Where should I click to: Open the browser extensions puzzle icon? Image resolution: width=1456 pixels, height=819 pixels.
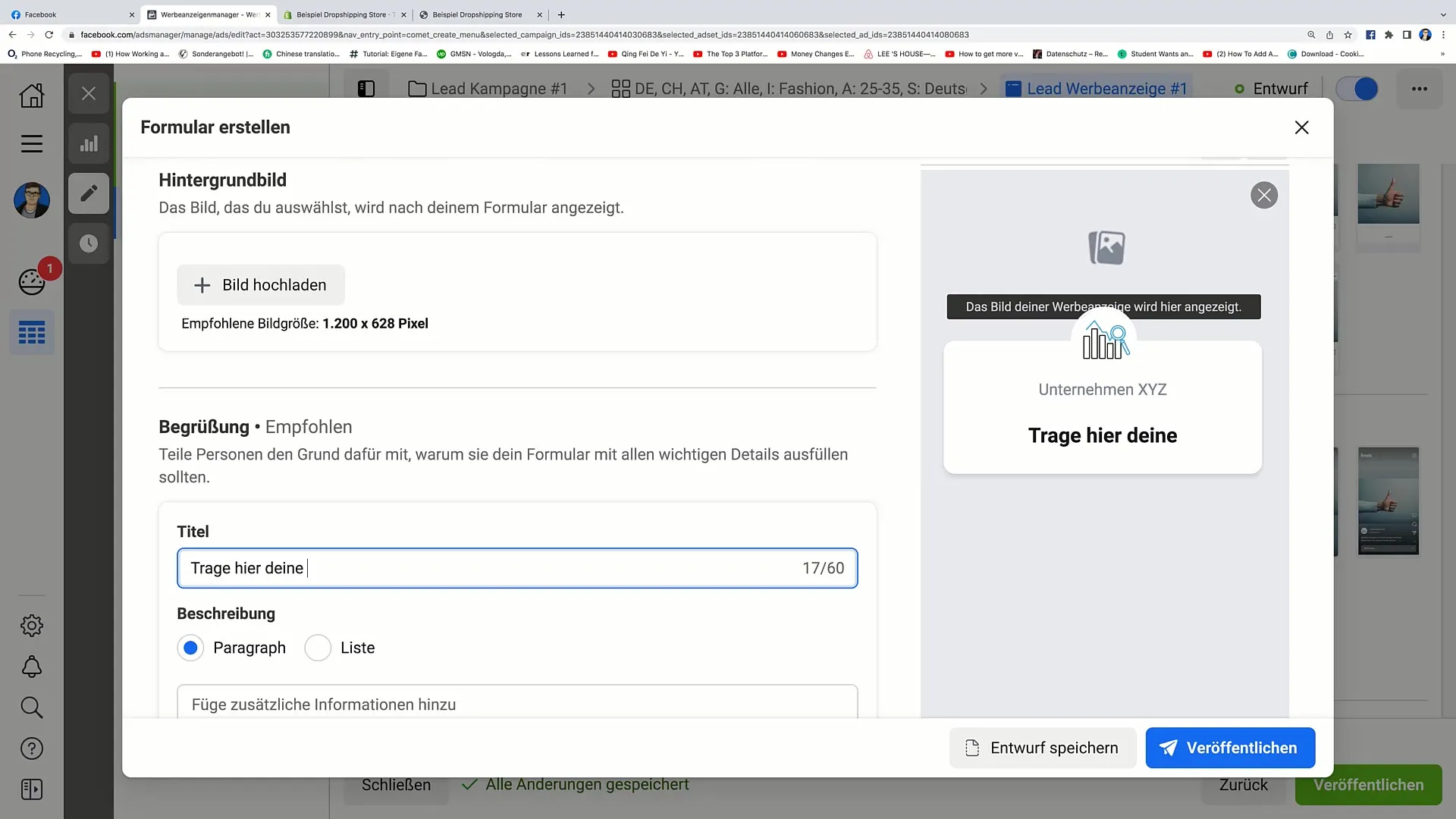point(1389,35)
